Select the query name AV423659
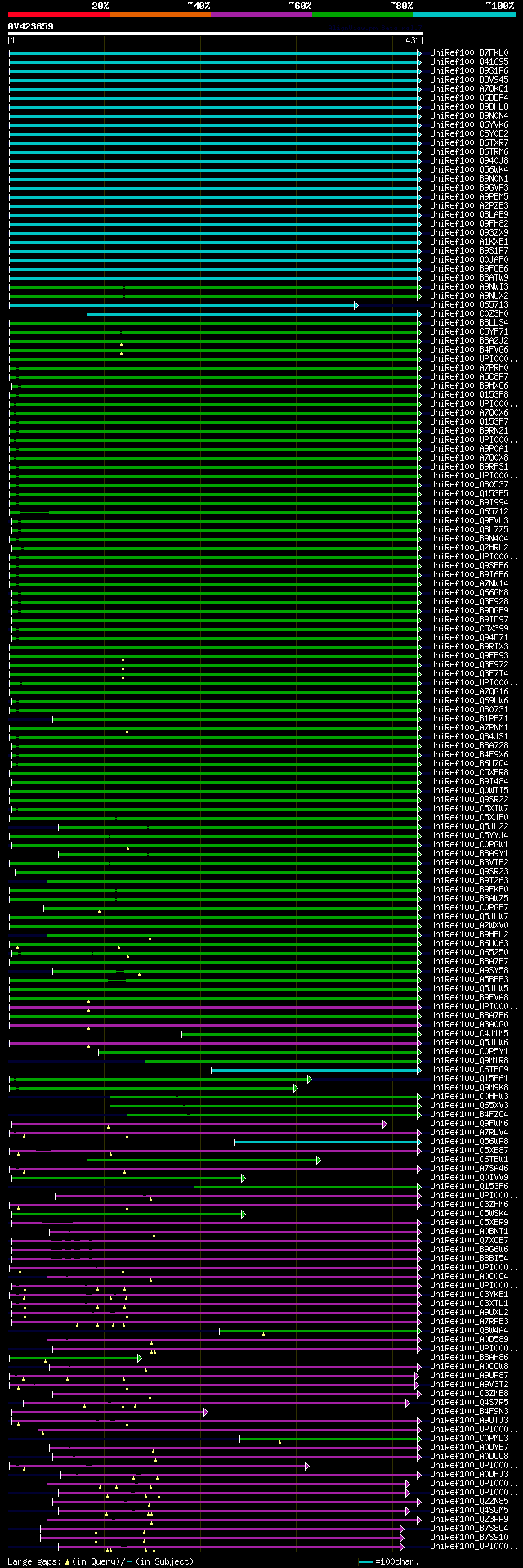 click(31, 26)
